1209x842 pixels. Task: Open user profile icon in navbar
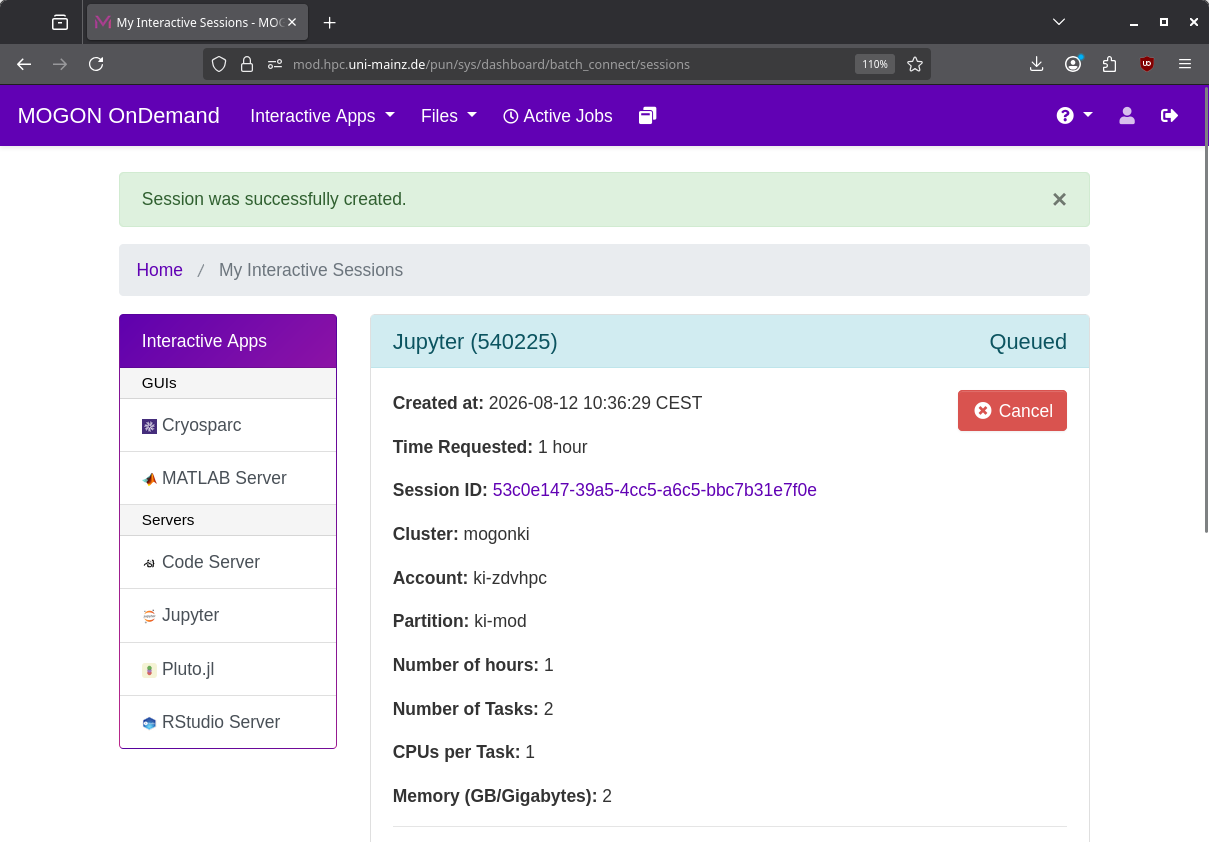(1127, 116)
